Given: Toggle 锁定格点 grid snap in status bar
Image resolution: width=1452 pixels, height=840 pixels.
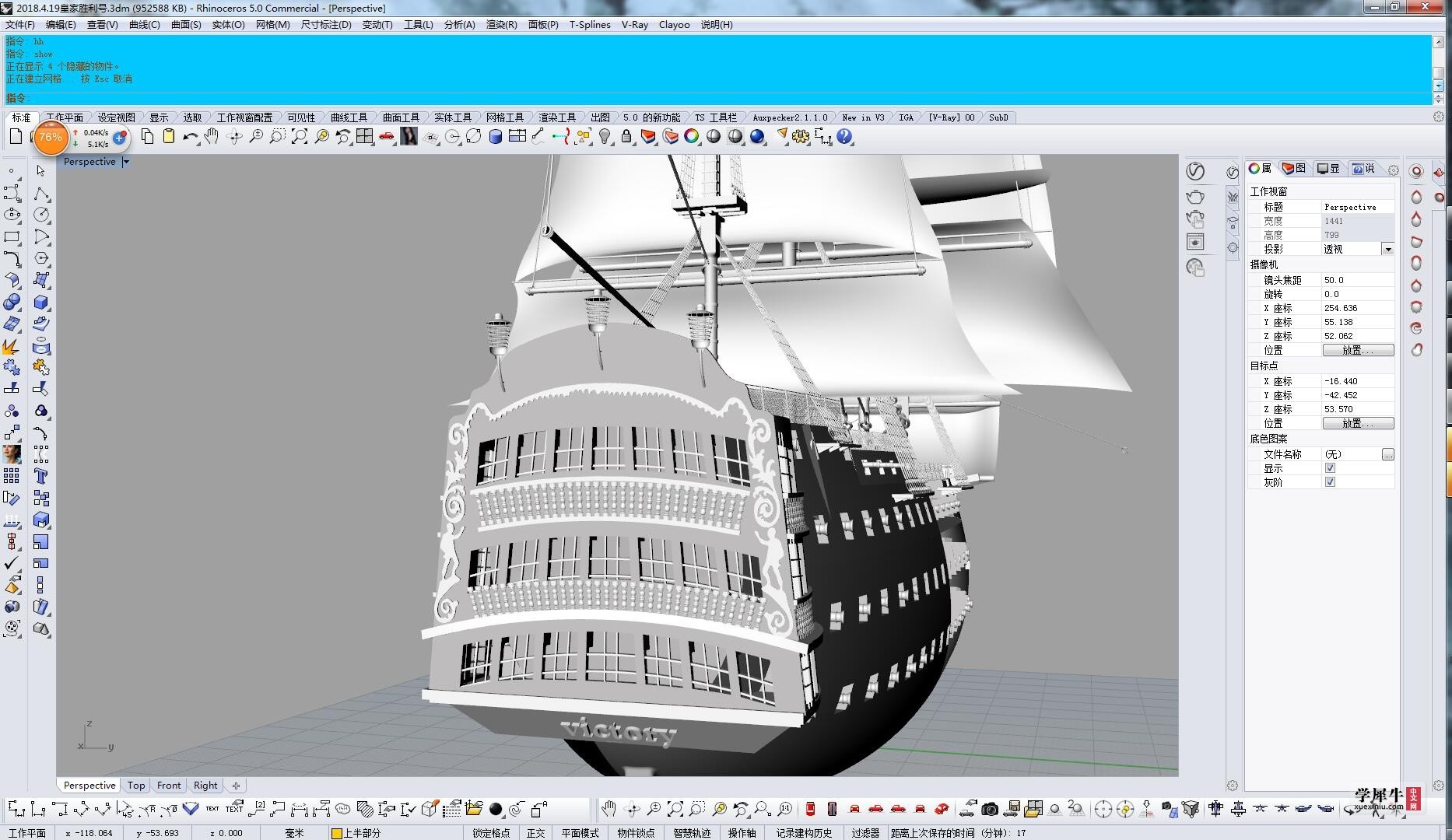Looking at the screenshot, I should pos(491,833).
